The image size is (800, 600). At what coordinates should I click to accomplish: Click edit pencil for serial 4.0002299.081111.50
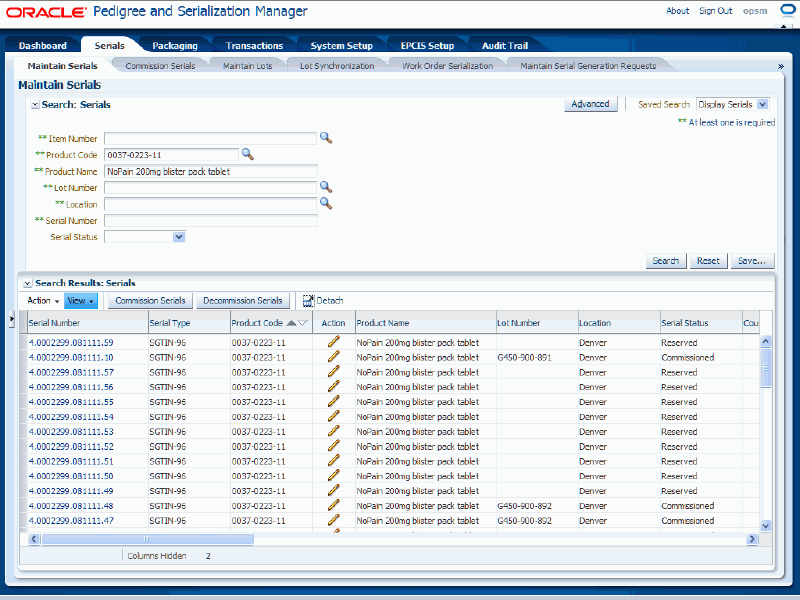[334, 475]
